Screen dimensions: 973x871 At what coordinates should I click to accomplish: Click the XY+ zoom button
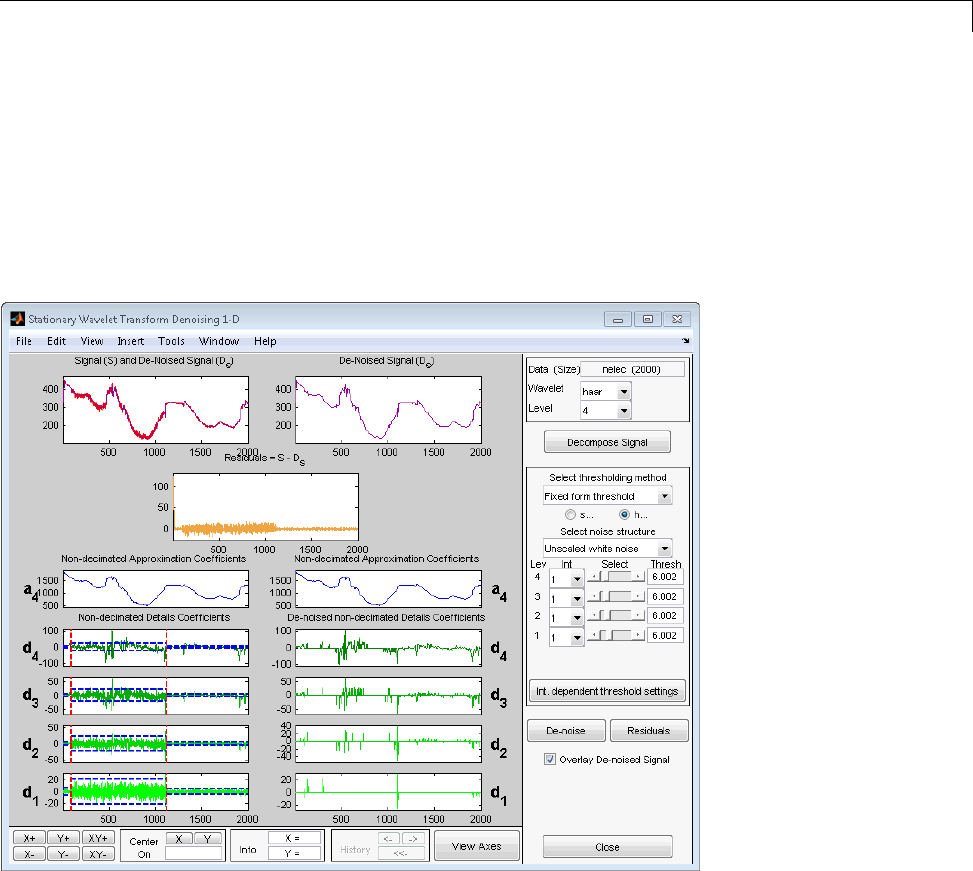click(x=98, y=838)
